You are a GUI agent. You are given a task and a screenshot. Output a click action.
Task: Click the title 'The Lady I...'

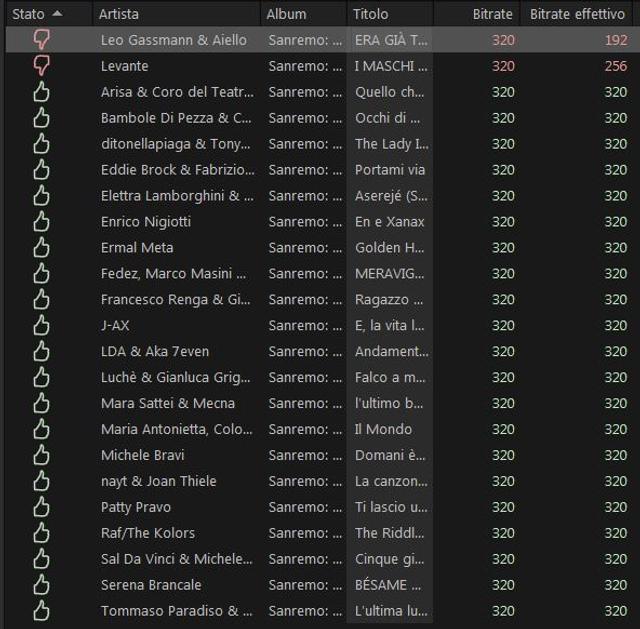point(392,144)
